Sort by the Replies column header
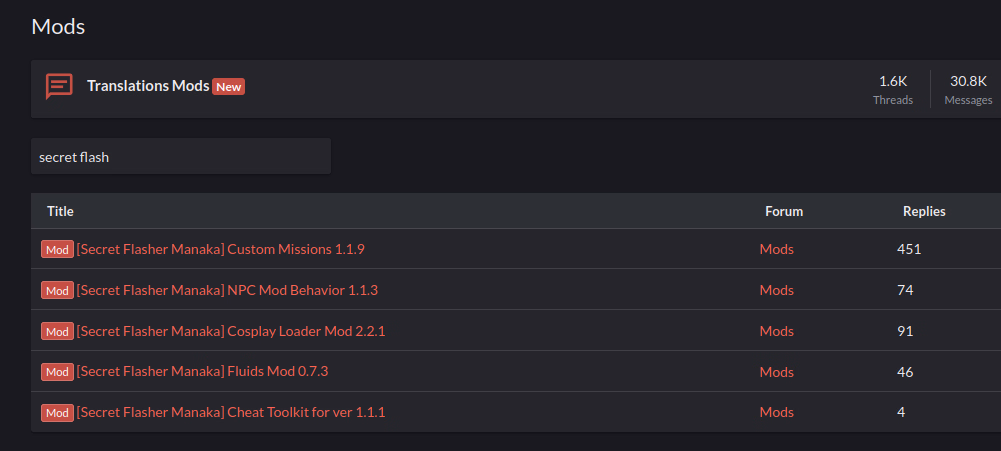 (924, 211)
